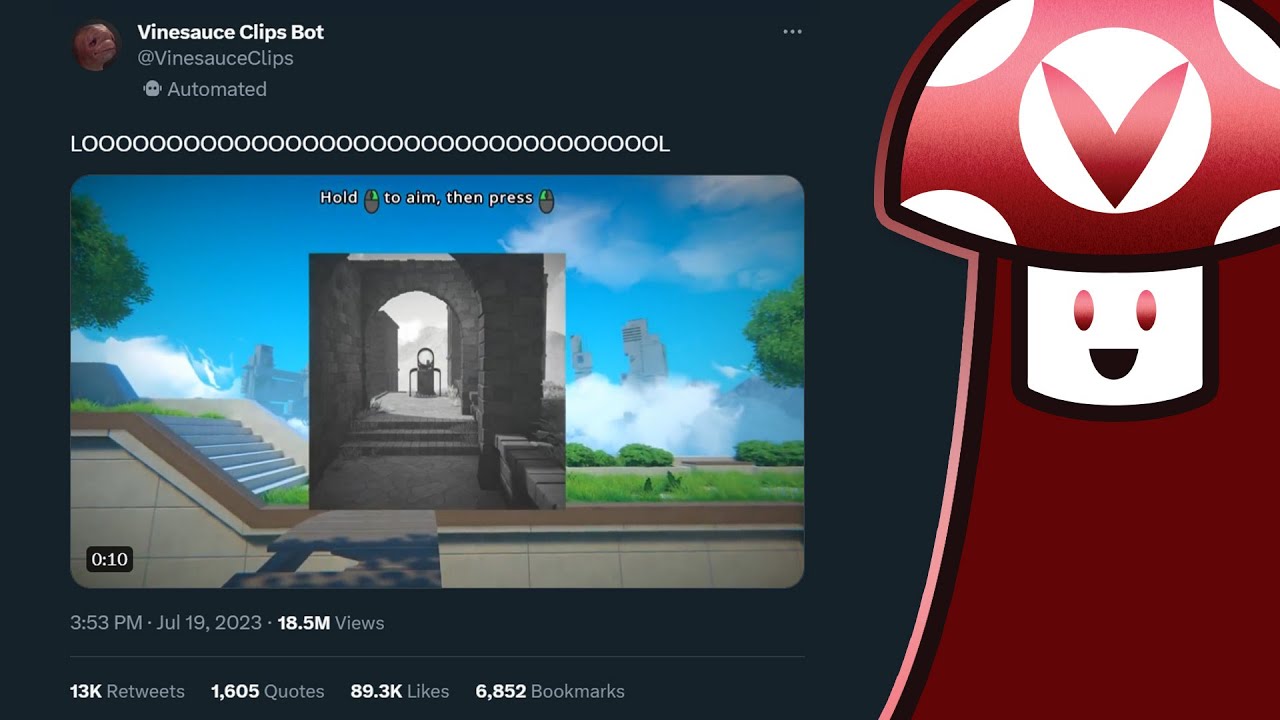
Task: Click the 18.5M Views counter
Action: pyautogui.click(x=330, y=623)
